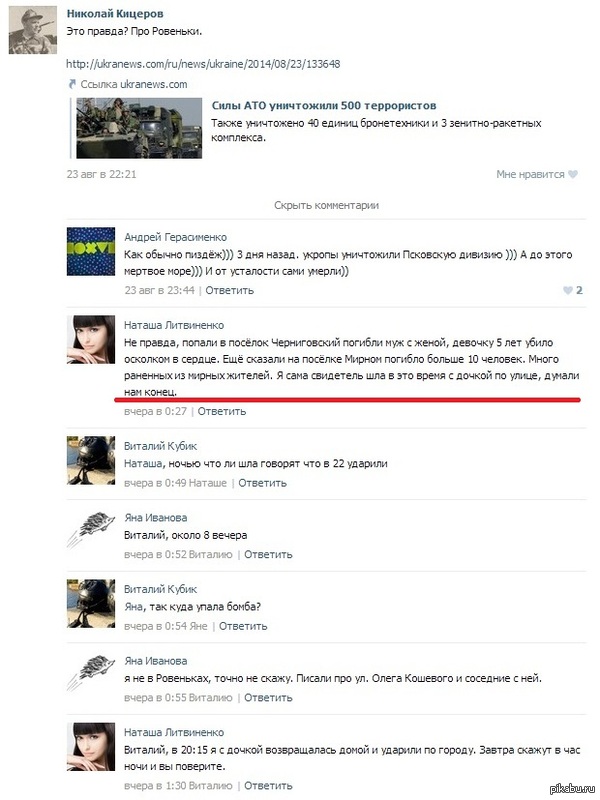This screenshot has width=600, height=800.
Task: Click Наташа Литвиненко's avatar on first comment
Action: click(x=91, y=339)
